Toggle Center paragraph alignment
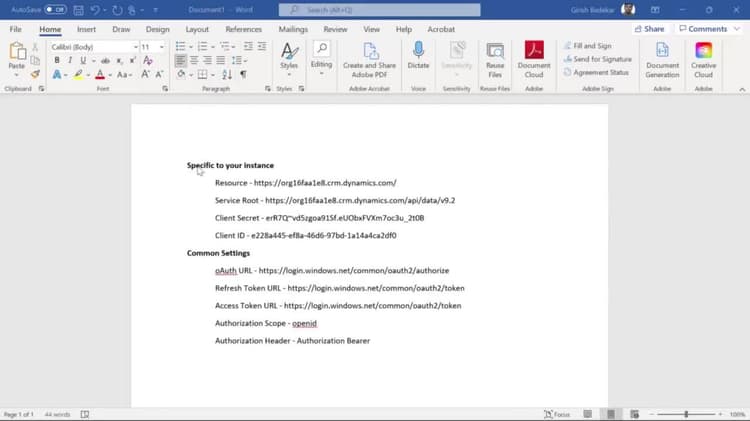The width and height of the screenshot is (750, 421). click(194, 60)
